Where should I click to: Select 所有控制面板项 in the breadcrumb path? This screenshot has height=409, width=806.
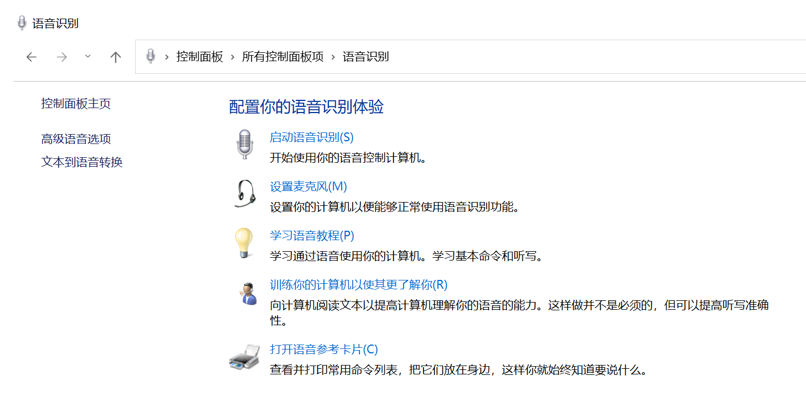point(283,57)
